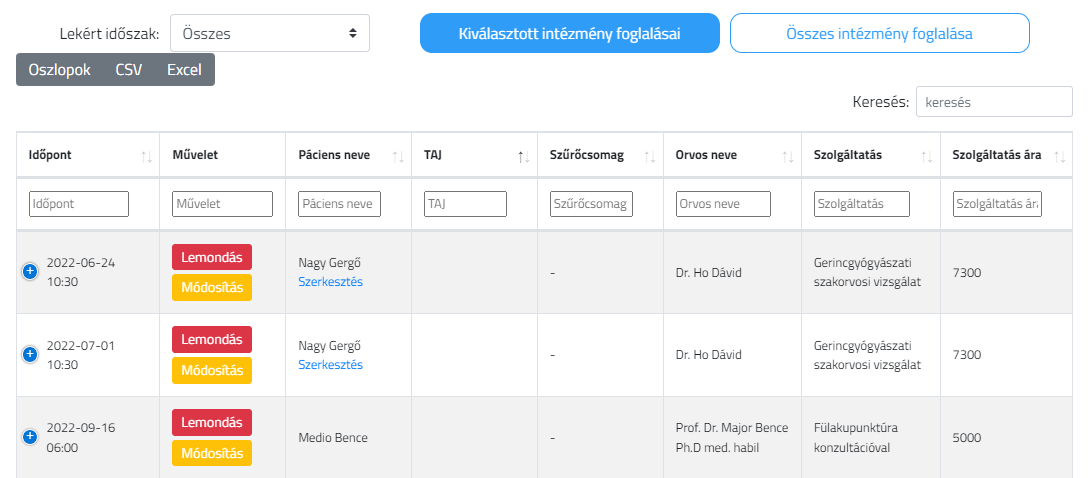The height and width of the screenshot is (478, 1089).
Task: Focus the Keresés search field
Action: [994, 102]
